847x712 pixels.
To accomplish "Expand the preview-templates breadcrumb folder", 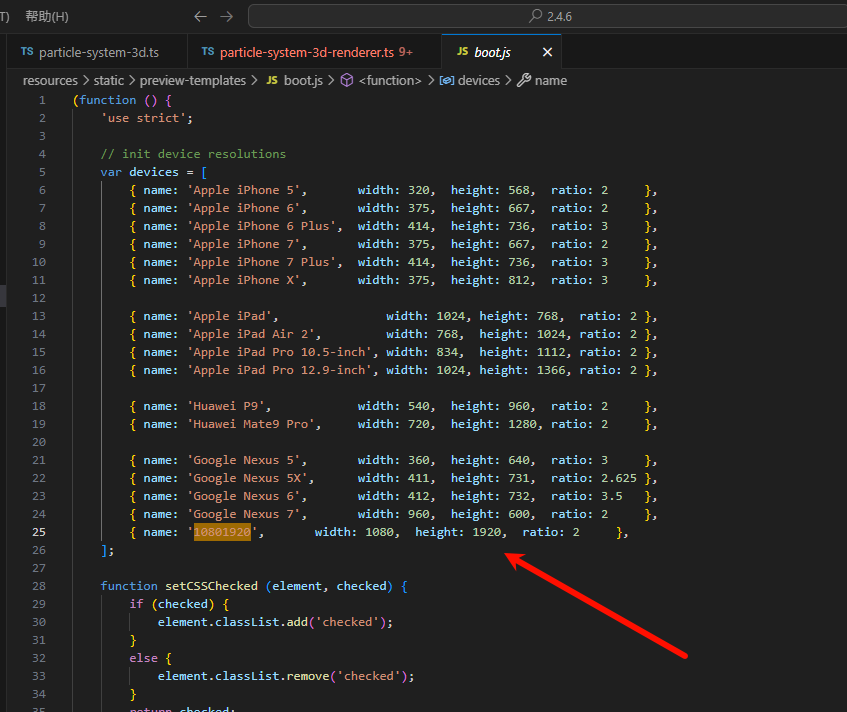I will tap(192, 80).
